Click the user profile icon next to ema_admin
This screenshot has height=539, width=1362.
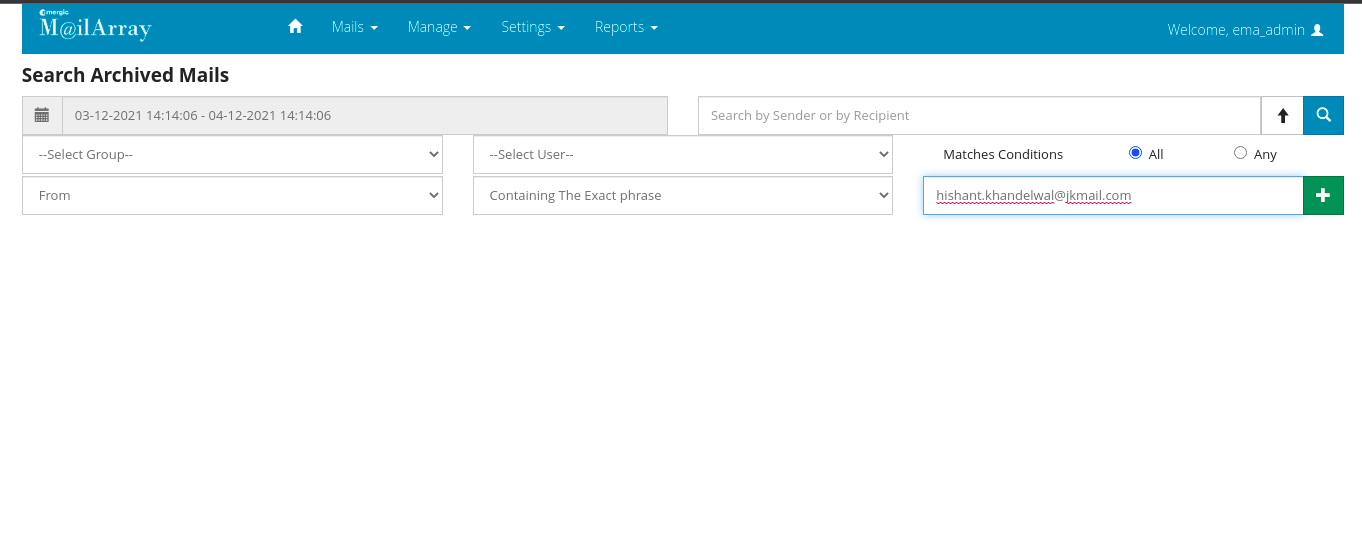pyautogui.click(x=1317, y=30)
